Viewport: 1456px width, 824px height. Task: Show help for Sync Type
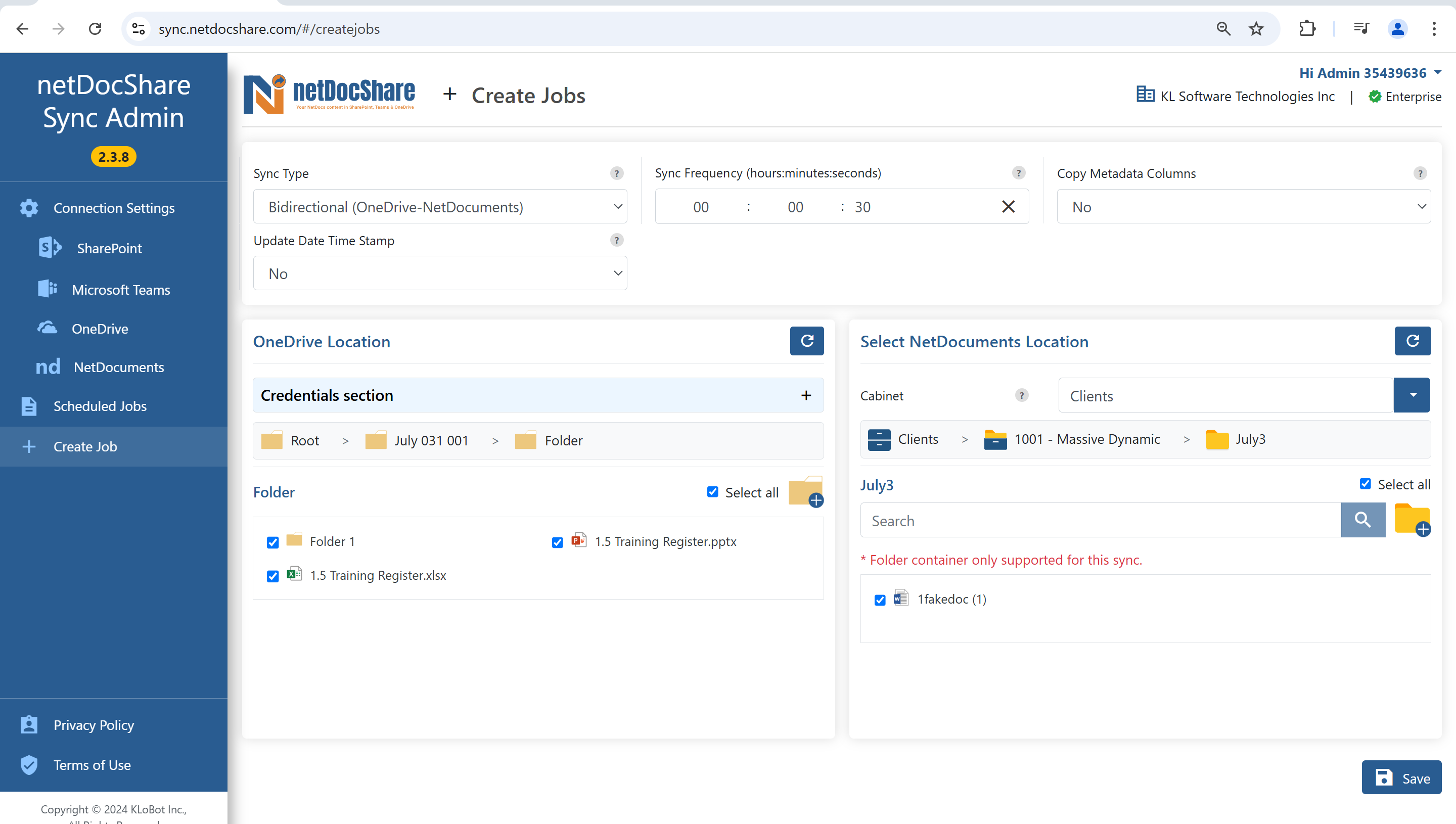617,173
